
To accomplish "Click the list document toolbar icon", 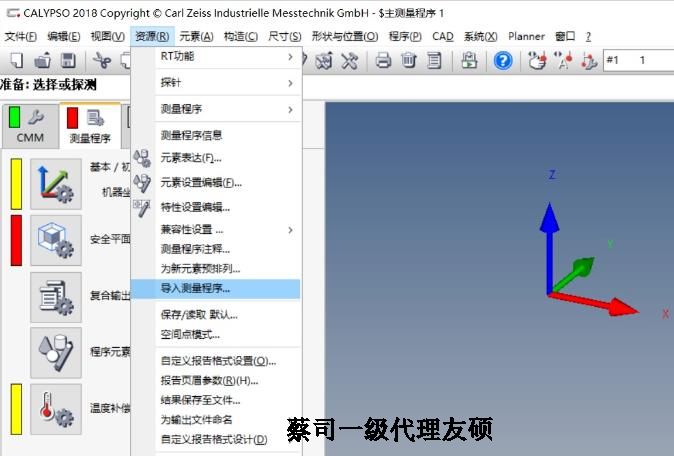I will pos(434,60).
